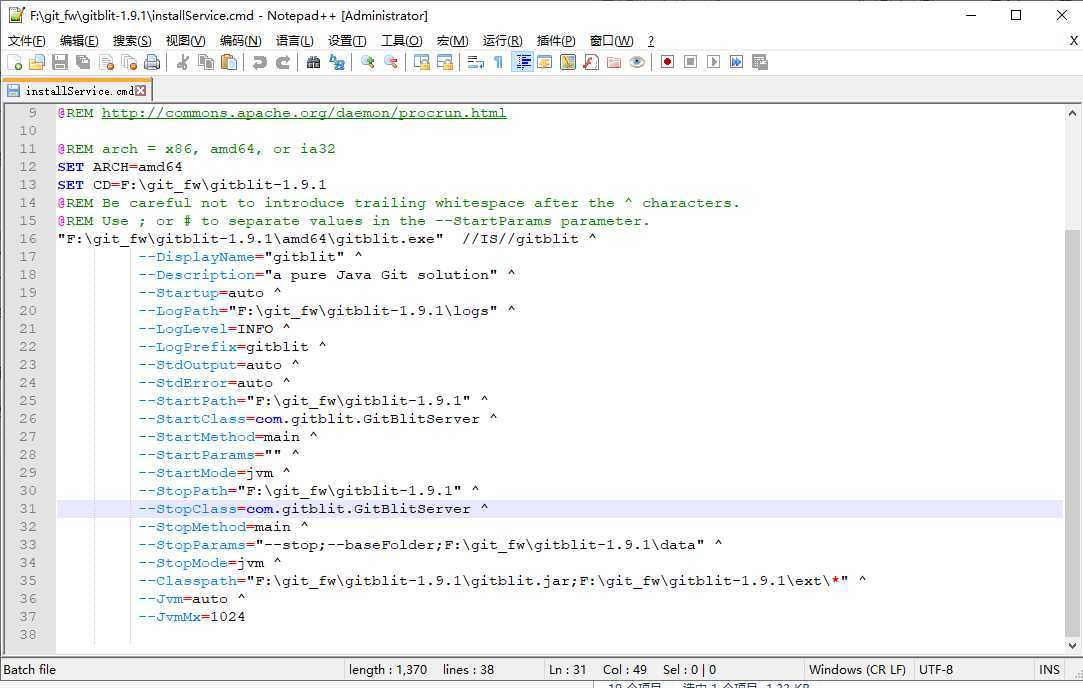
Task: Open the 插件(P) menu
Action: (x=555, y=41)
